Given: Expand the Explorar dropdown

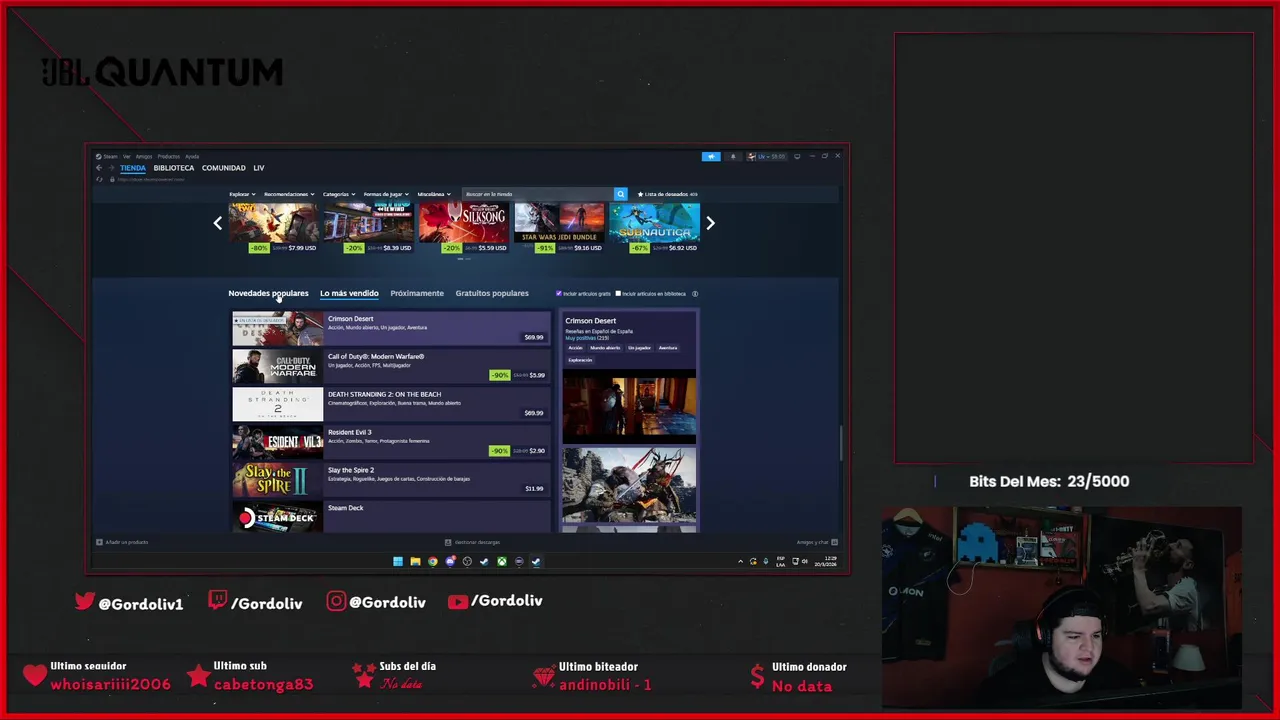Looking at the screenshot, I should (243, 194).
